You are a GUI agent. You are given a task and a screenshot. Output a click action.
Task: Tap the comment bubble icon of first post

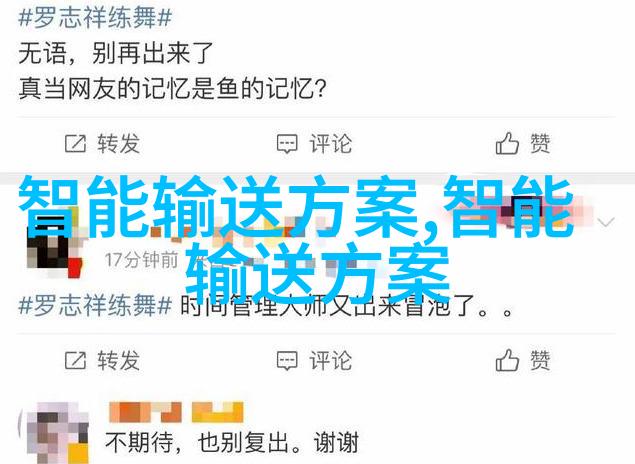(x=287, y=144)
